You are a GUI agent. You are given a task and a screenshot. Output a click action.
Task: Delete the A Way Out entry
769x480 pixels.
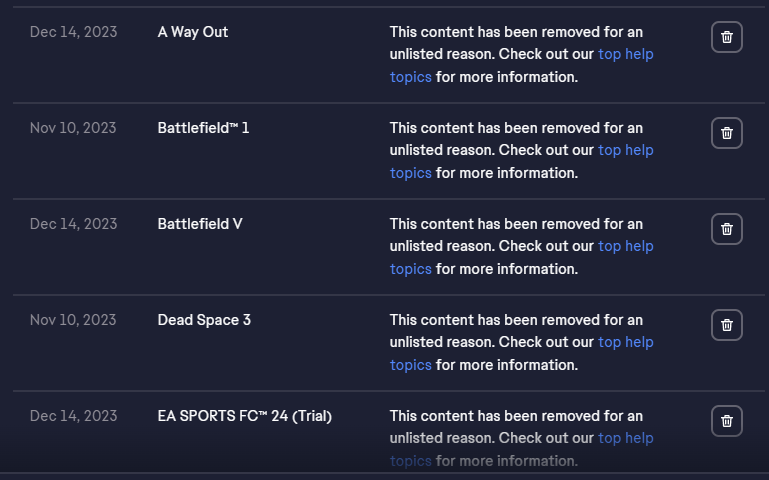coord(726,37)
